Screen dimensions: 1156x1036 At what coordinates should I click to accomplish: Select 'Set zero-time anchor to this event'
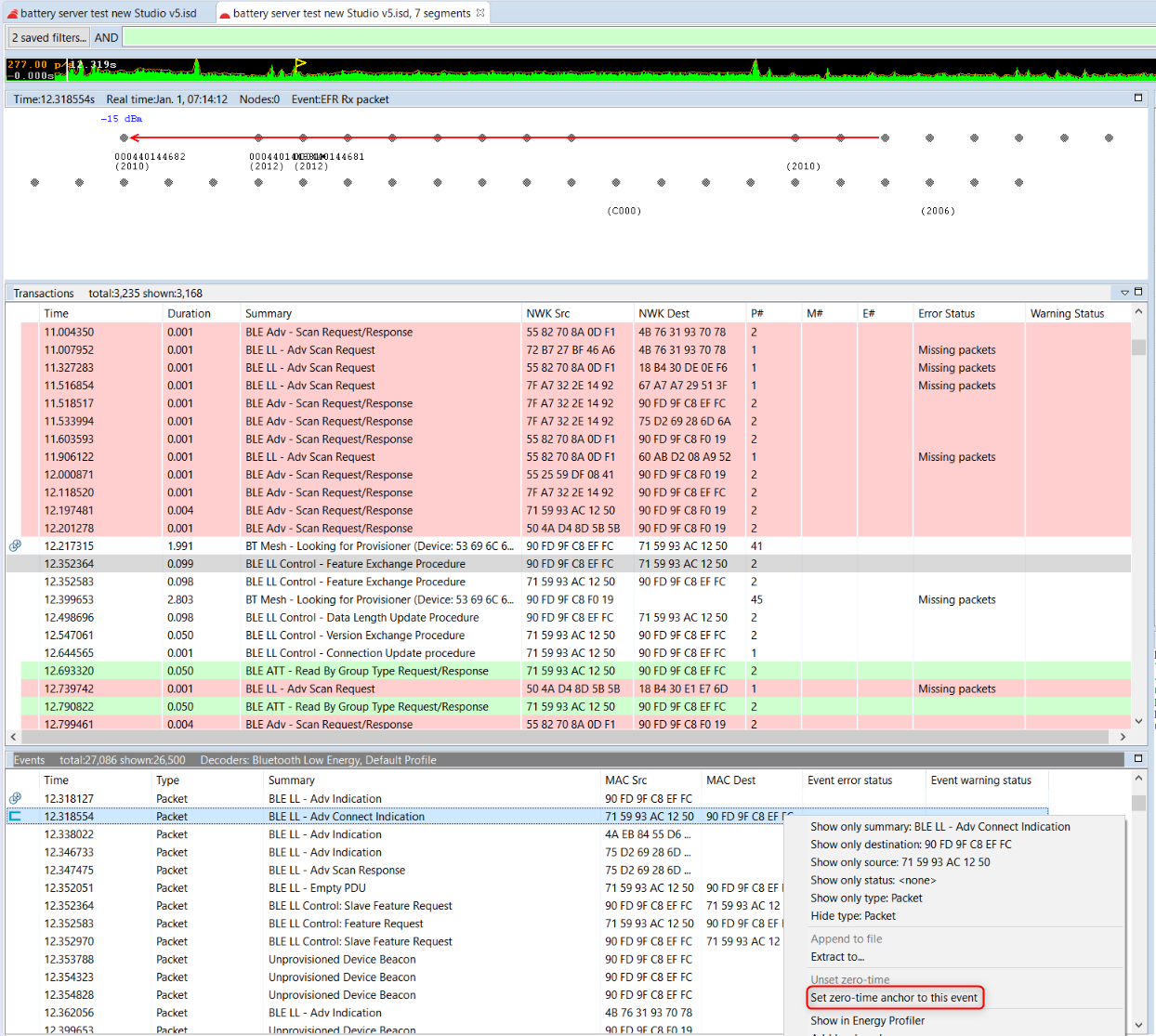894,998
